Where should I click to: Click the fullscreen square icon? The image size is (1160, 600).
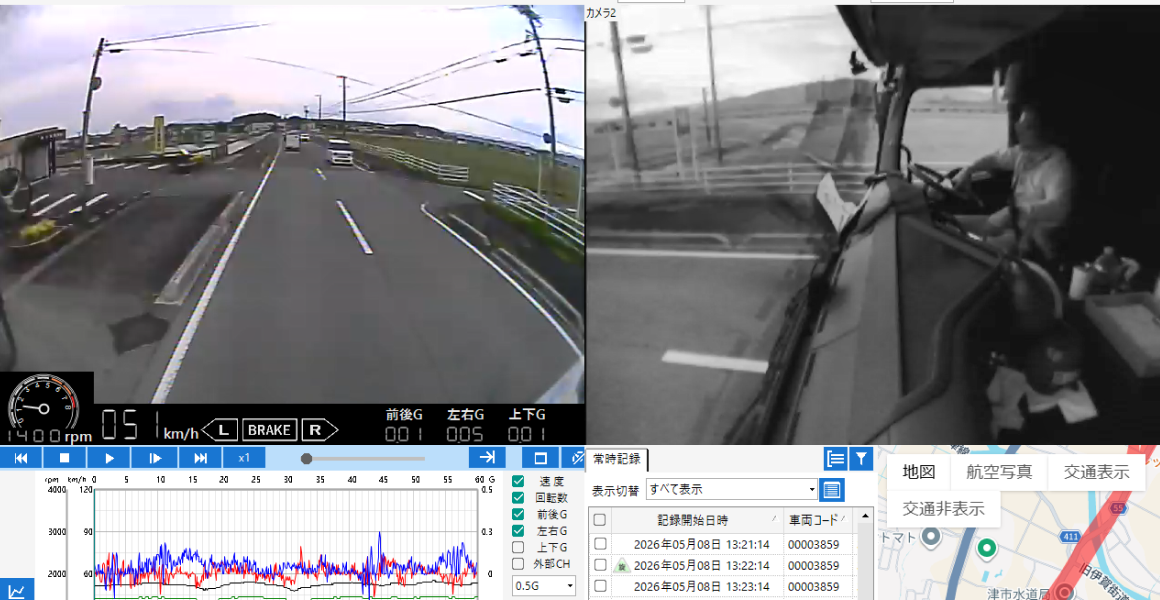(541, 458)
